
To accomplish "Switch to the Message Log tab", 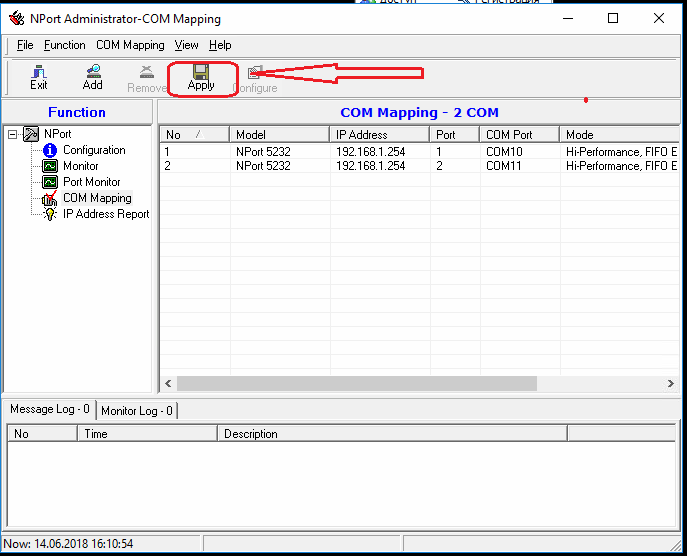I will [x=49, y=409].
